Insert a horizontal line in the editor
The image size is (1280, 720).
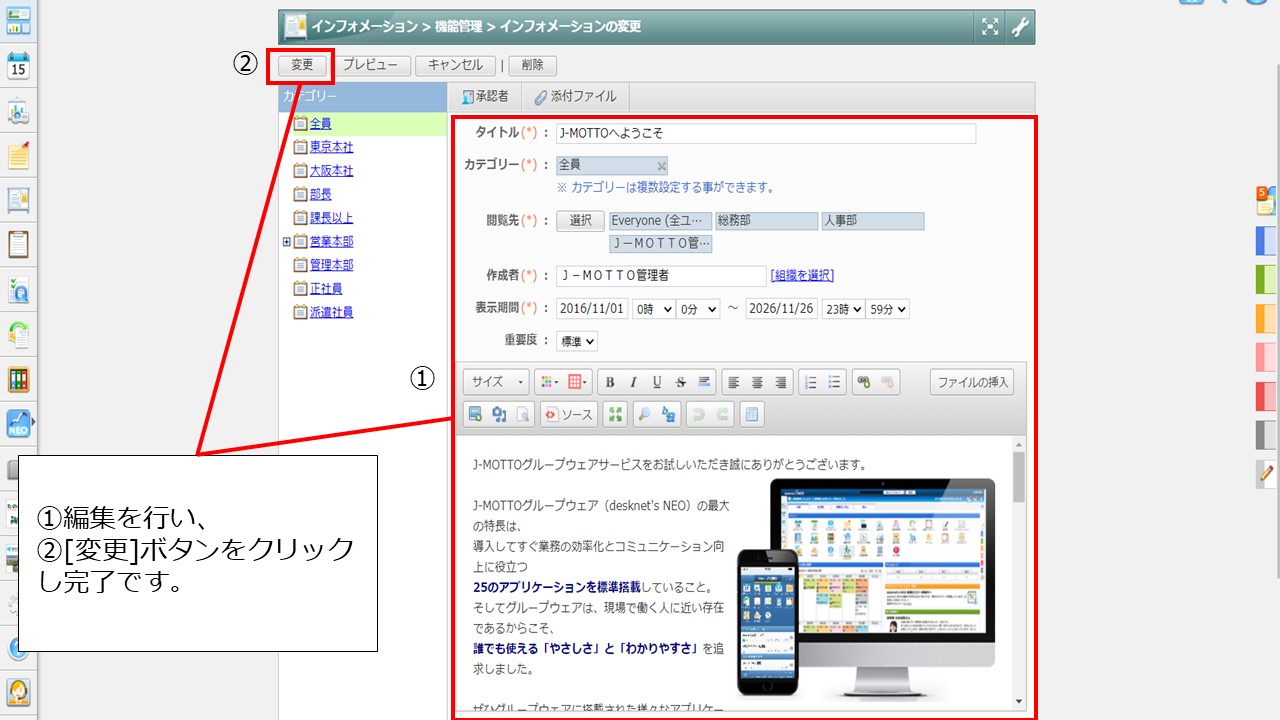pos(705,382)
